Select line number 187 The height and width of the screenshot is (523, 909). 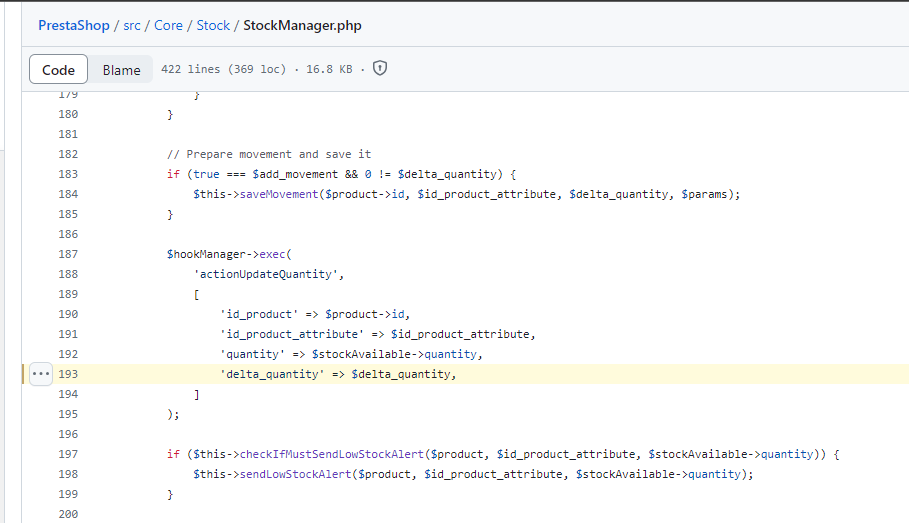(x=68, y=254)
